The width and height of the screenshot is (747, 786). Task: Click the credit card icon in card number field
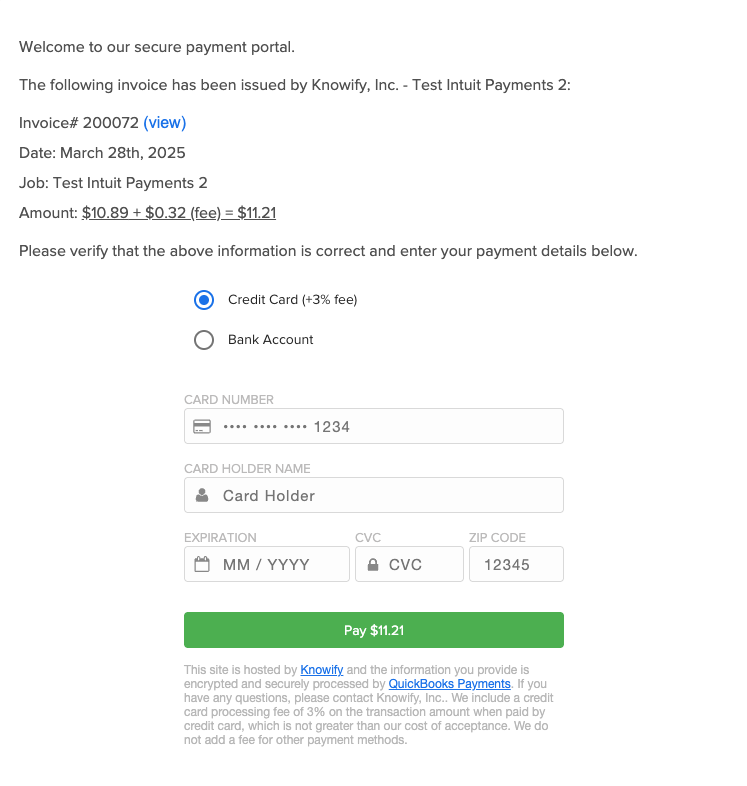point(202,426)
